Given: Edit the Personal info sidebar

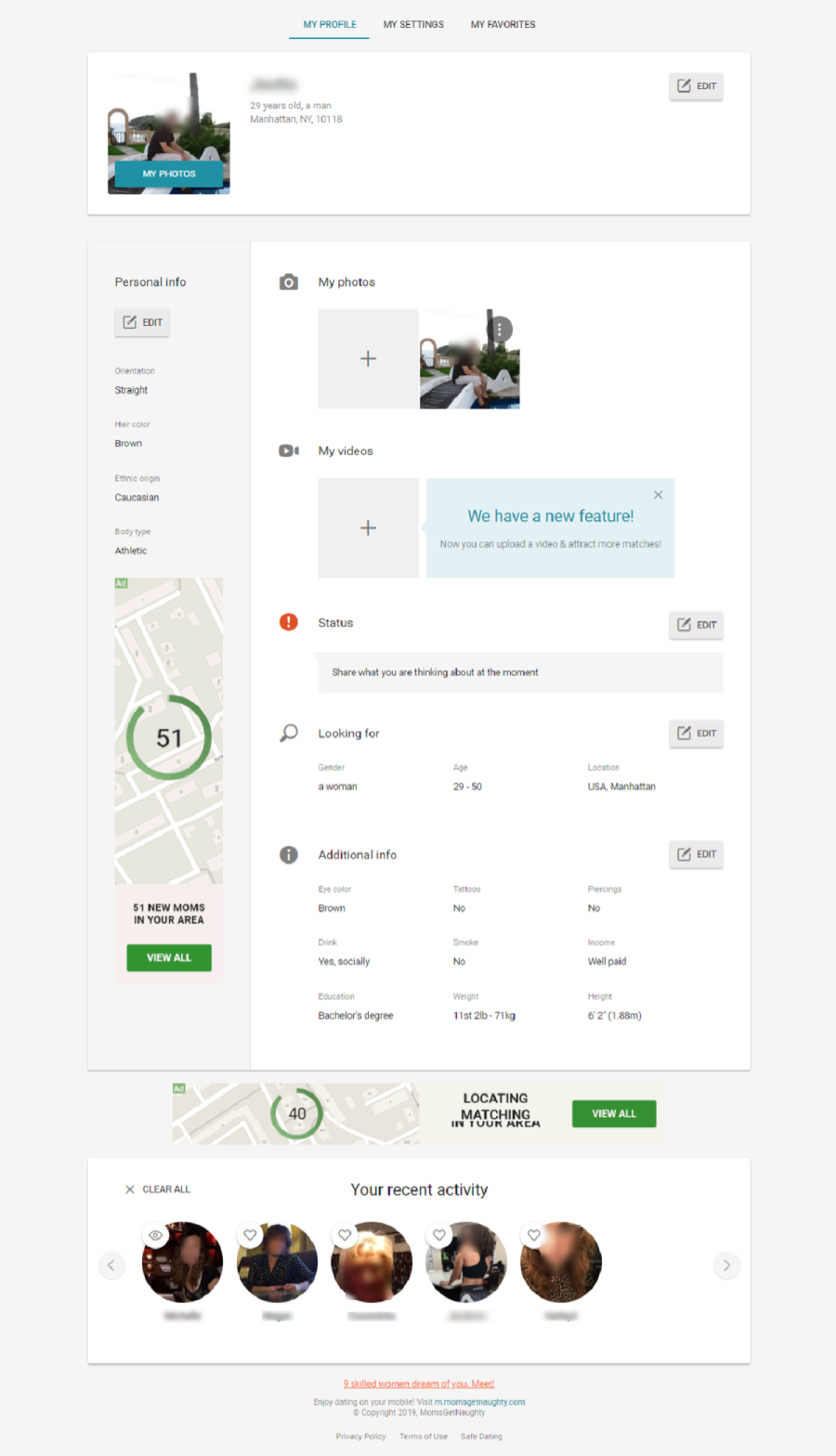Looking at the screenshot, I should [x=142, y=323].
